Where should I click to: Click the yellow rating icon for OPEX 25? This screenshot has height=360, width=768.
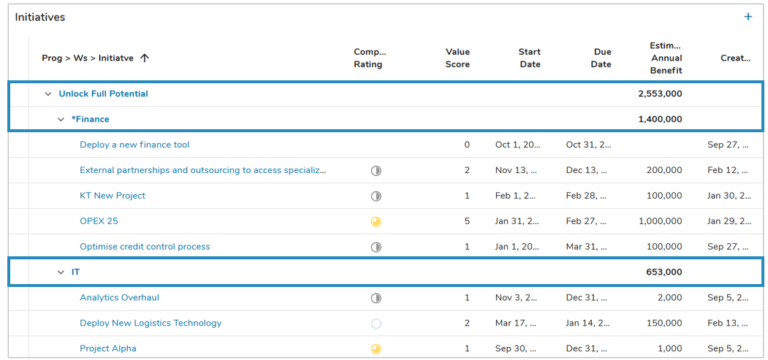click(376, 221)
